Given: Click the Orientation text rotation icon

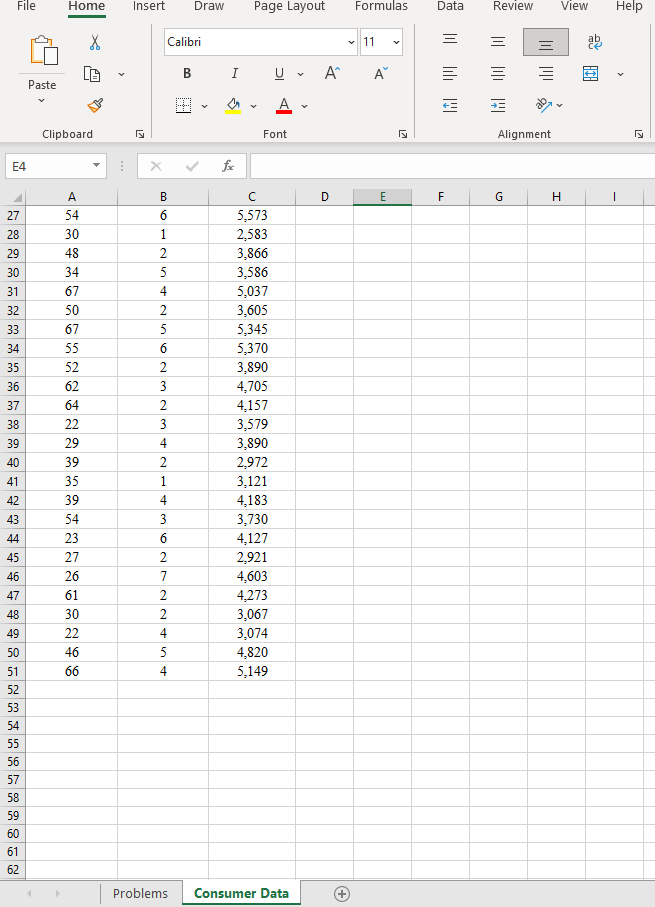Looking at the screenshot, I should [543, 105].
